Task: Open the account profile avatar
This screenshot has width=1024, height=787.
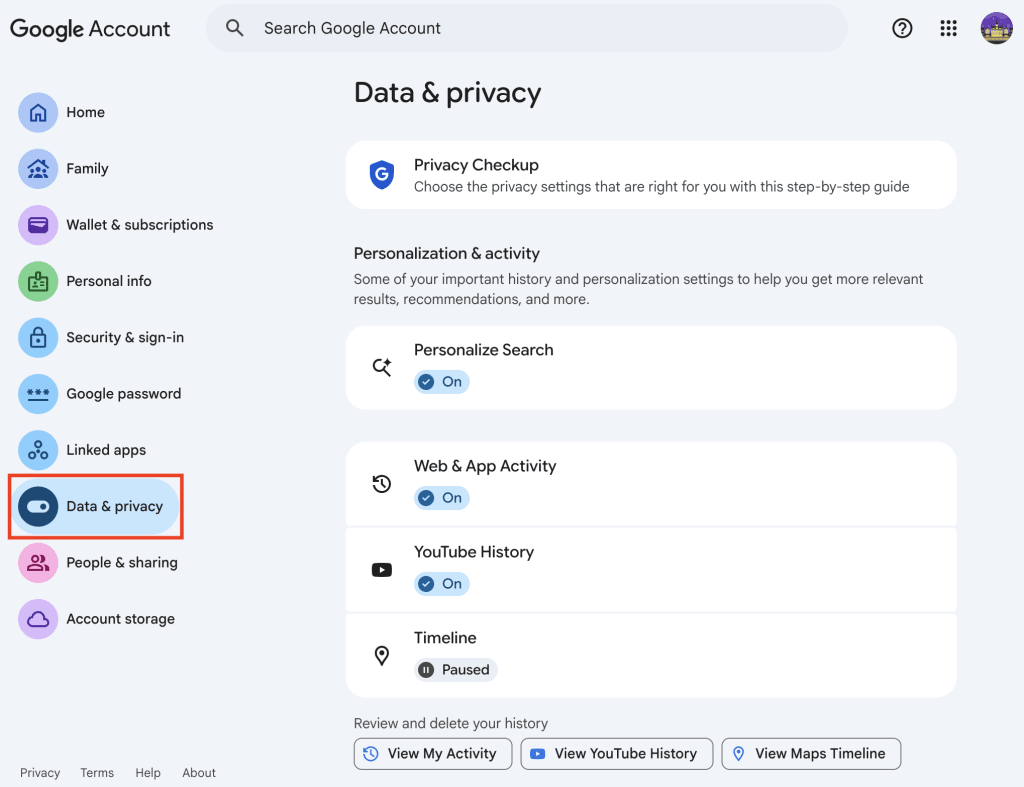Action: pos(996,28)
